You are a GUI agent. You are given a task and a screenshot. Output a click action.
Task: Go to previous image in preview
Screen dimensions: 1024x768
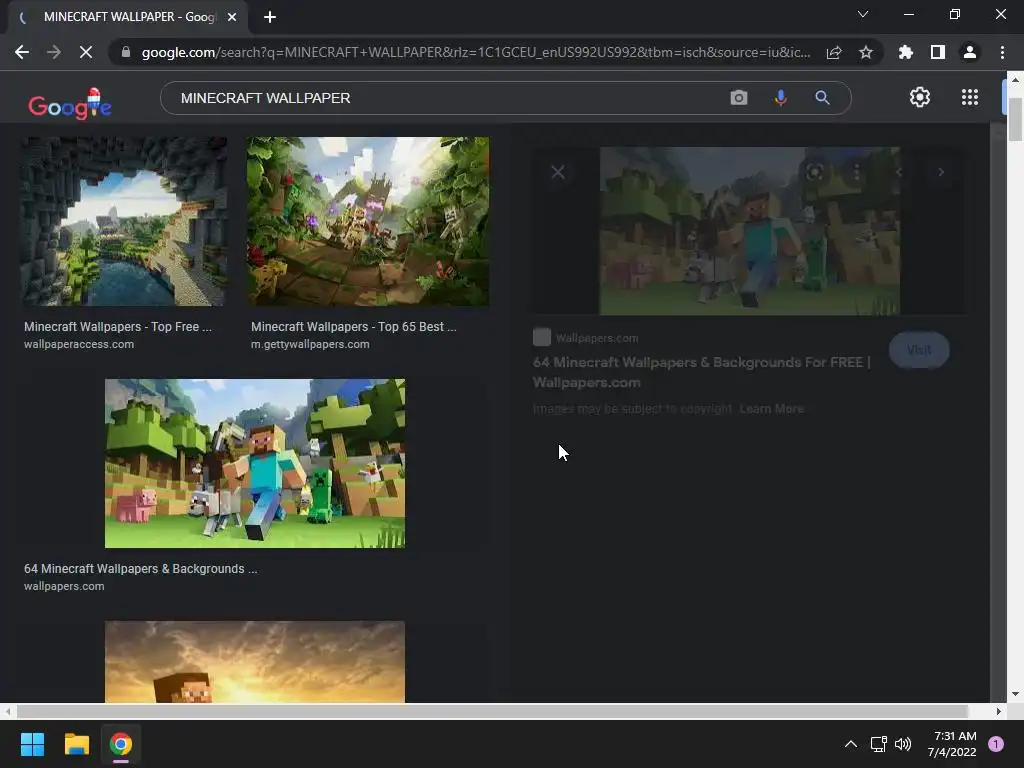(x=899, y=172)
